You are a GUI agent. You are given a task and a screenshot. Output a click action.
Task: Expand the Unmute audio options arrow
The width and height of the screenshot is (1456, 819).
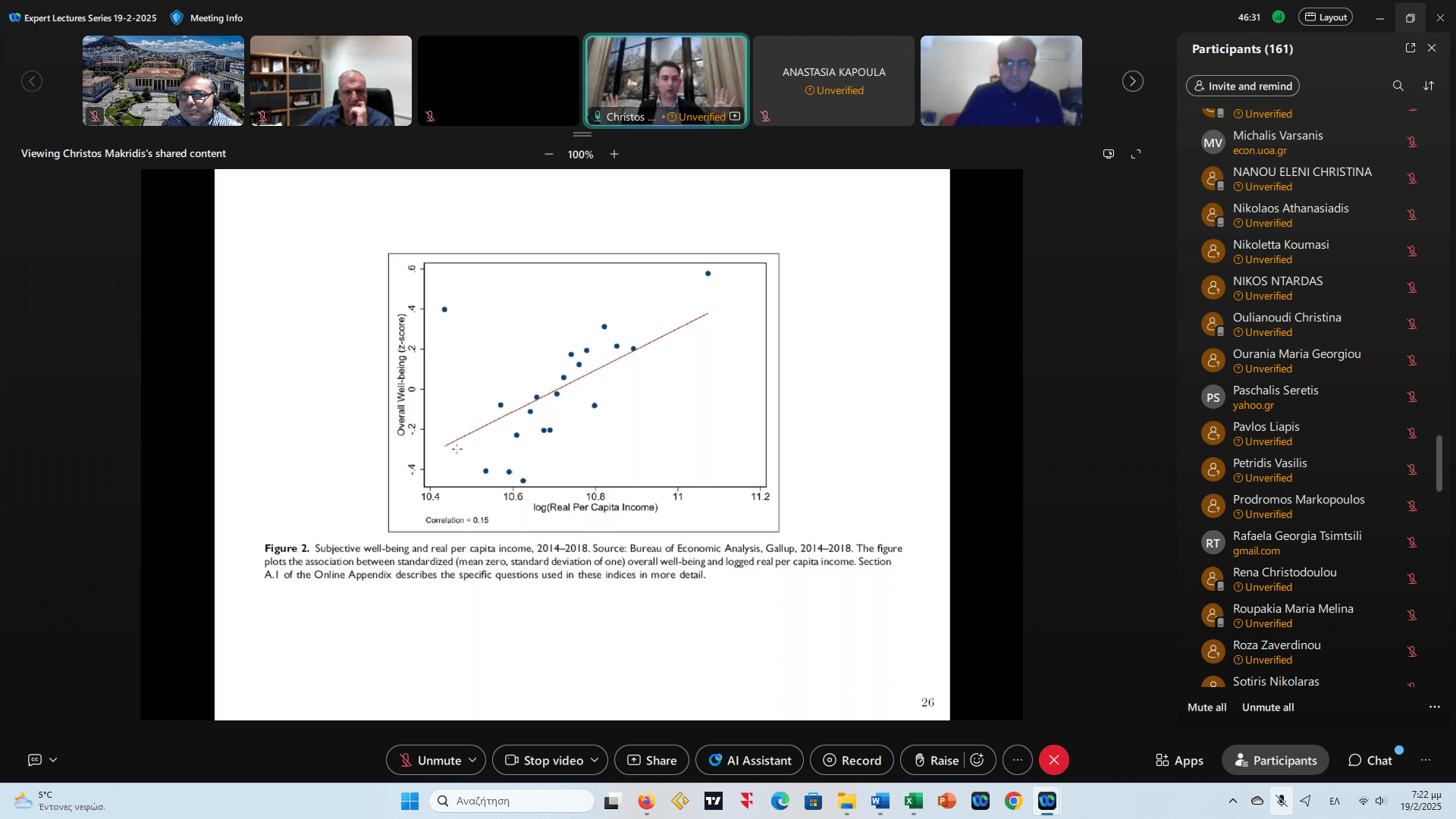[x=472, y=759]
